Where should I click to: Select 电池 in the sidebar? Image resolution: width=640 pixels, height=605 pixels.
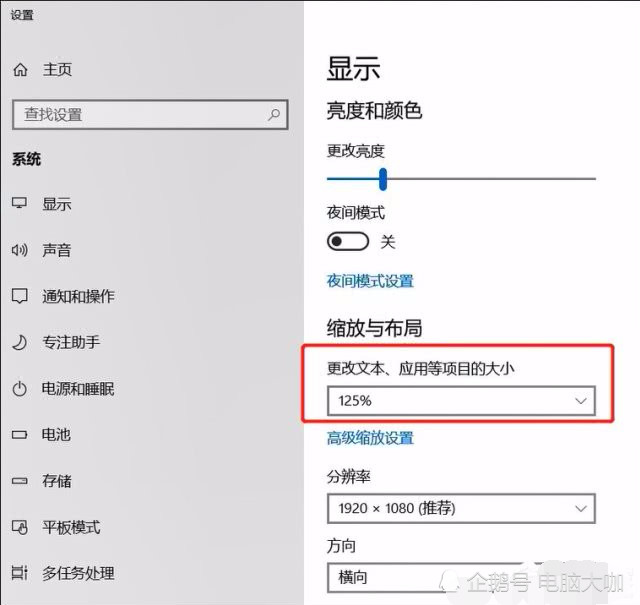tap(56, 435)
